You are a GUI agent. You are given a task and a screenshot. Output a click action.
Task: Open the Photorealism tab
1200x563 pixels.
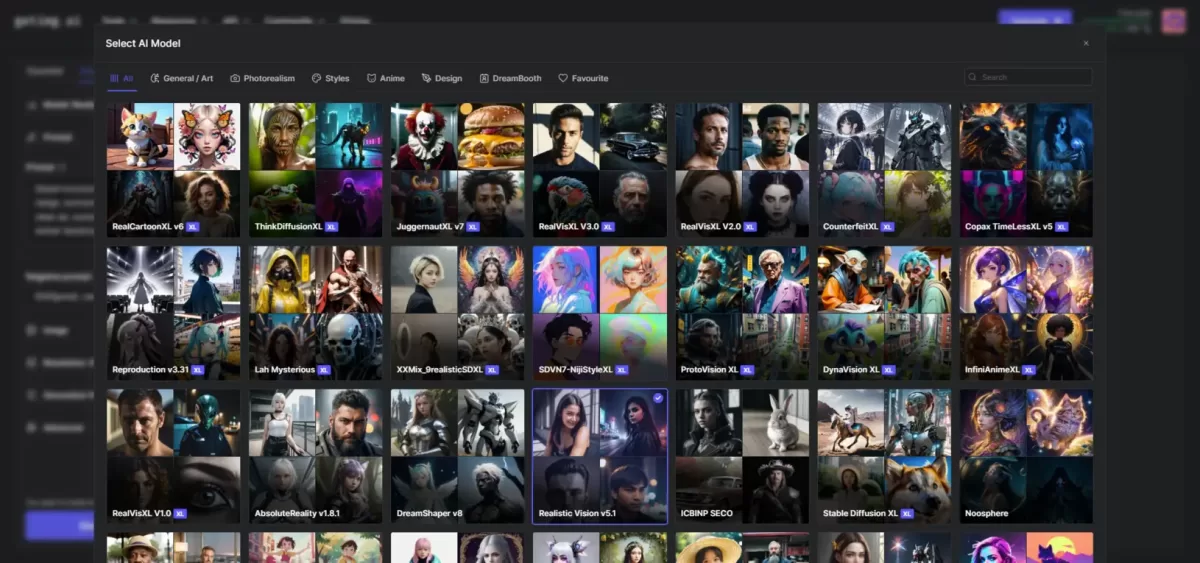263,78
